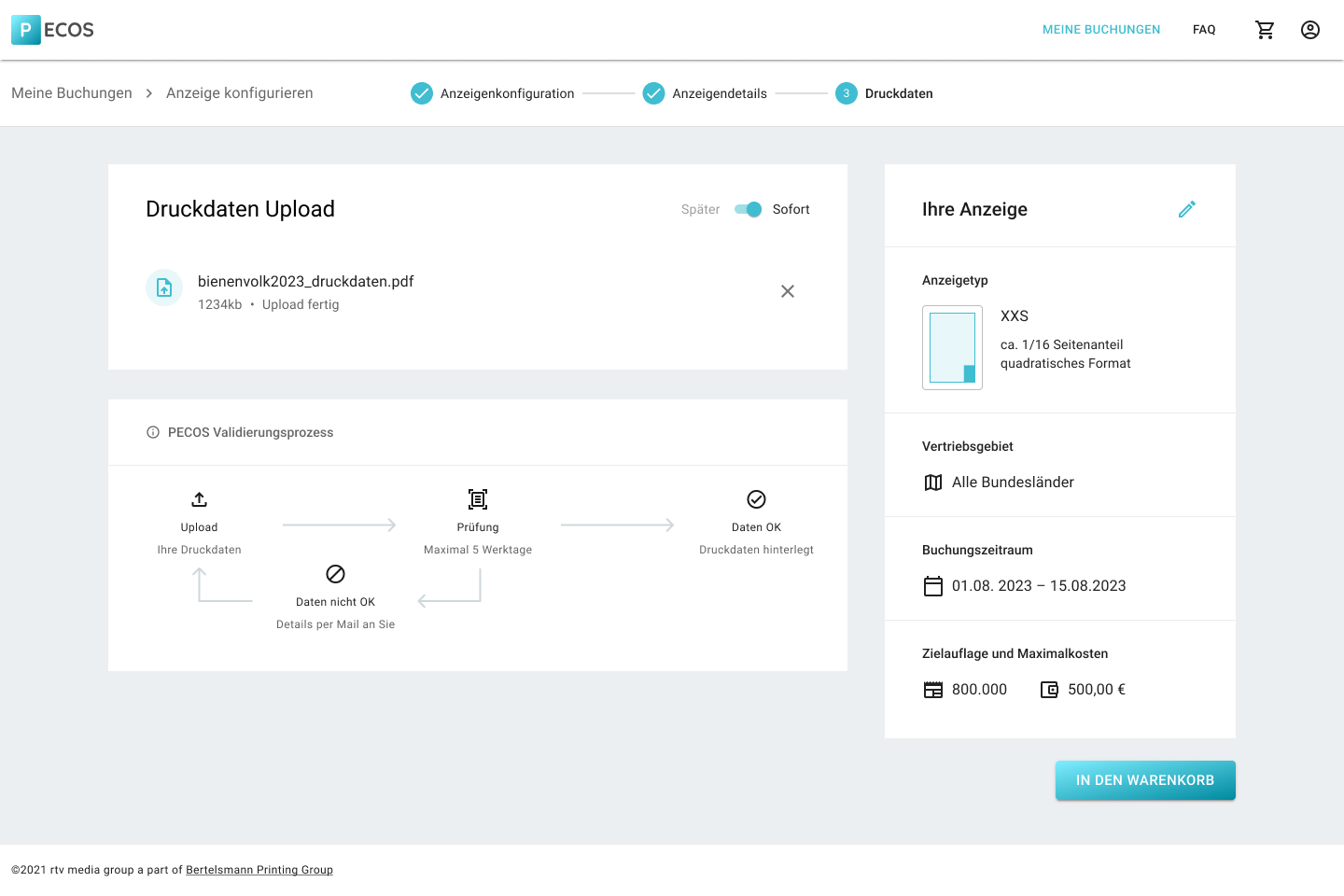Click the Später label
This screenshot has height=896, width=1344.
701,209
